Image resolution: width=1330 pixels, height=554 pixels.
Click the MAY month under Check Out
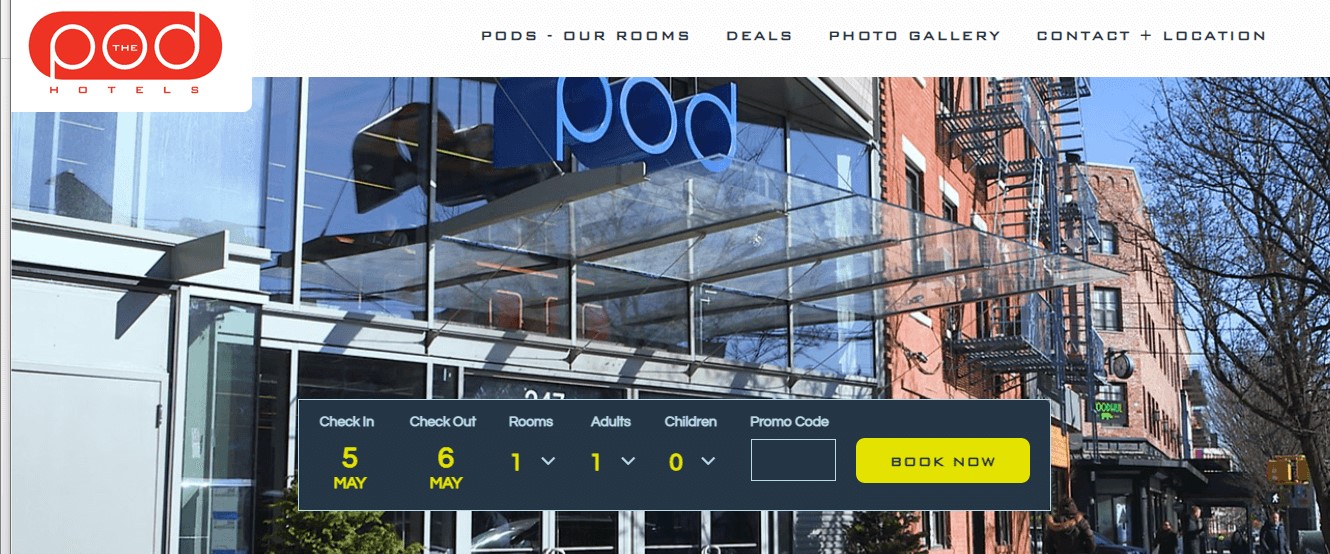click(446, 483)
